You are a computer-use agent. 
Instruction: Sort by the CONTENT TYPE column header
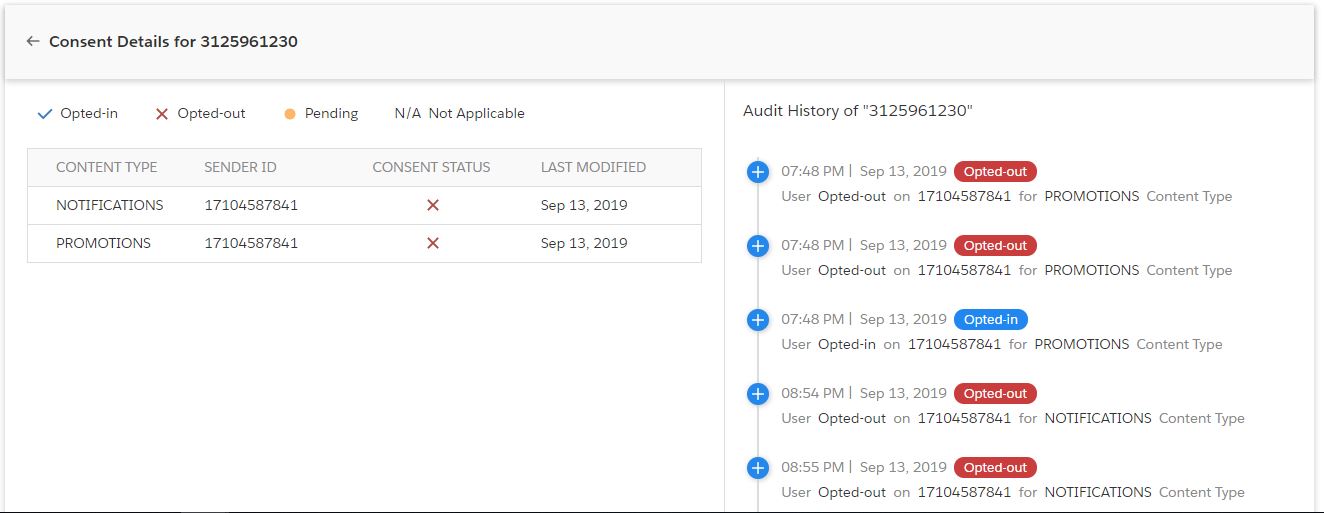point(107,167)
